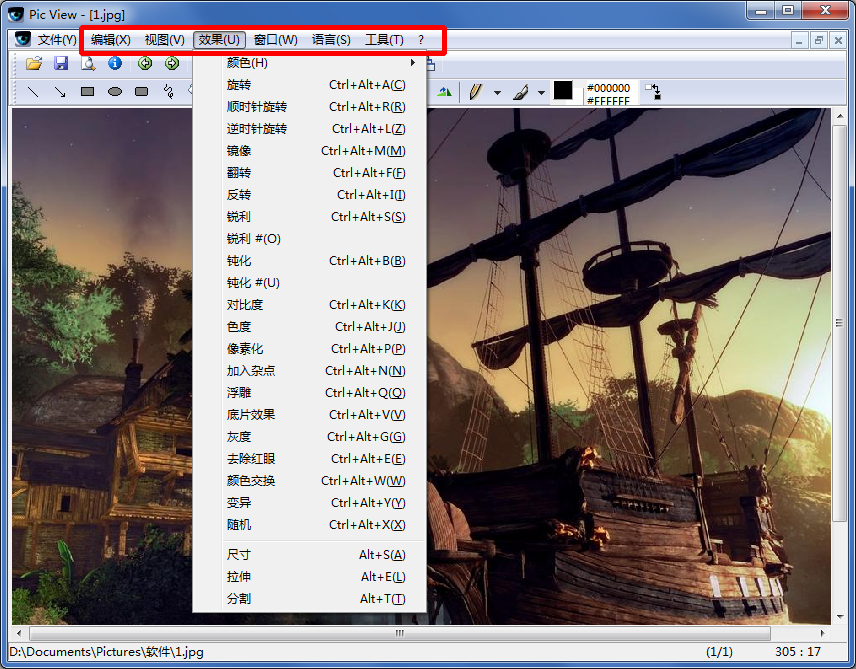Image resolution: width=856 pixels, height=669 pixels.
Task: Click the Pic View eye icon in menu bar
Action: coord(22,39)
